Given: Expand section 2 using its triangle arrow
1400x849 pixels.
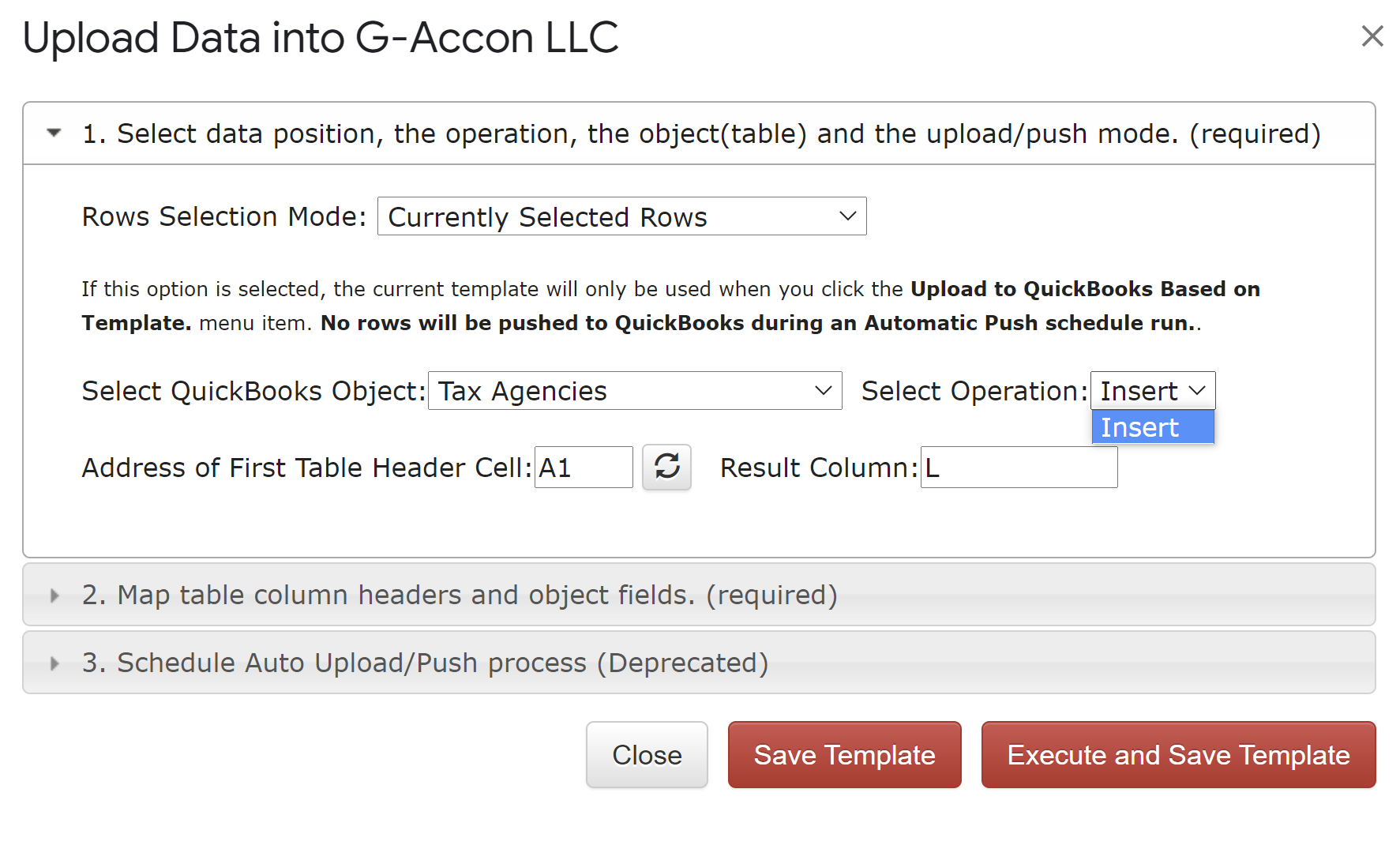Looking at the screenshot, I should (x=54, y=595).
